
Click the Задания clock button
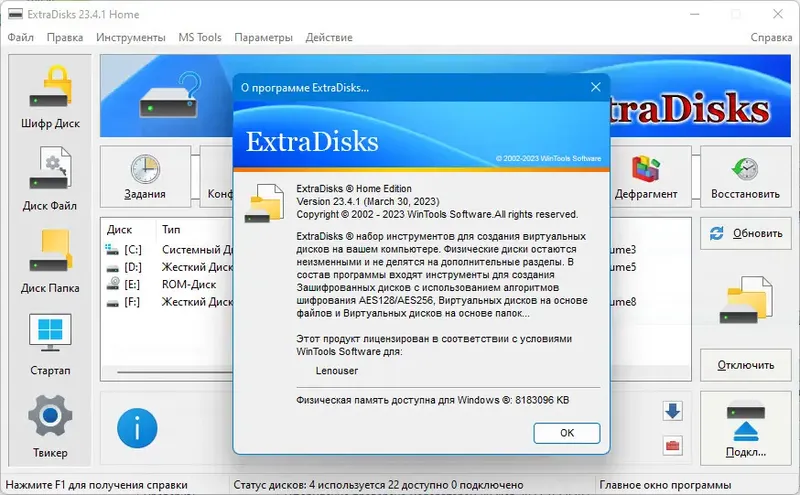(145, 177)
